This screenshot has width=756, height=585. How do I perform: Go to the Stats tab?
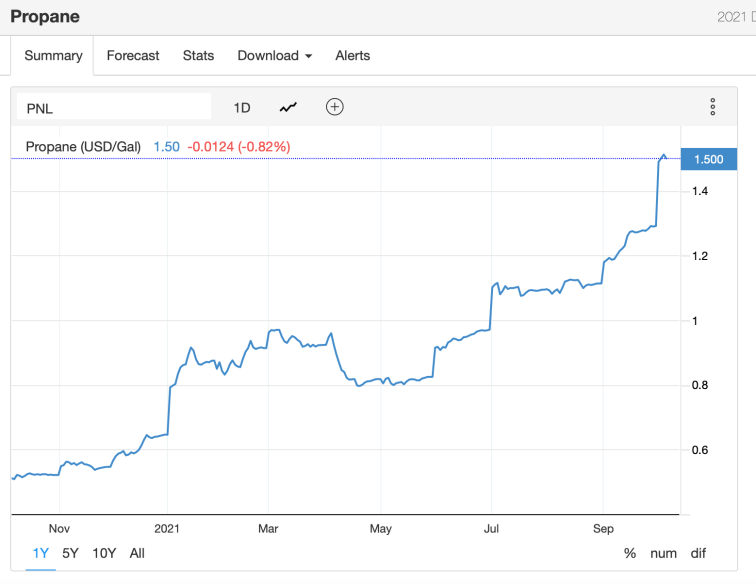[198, 56]
